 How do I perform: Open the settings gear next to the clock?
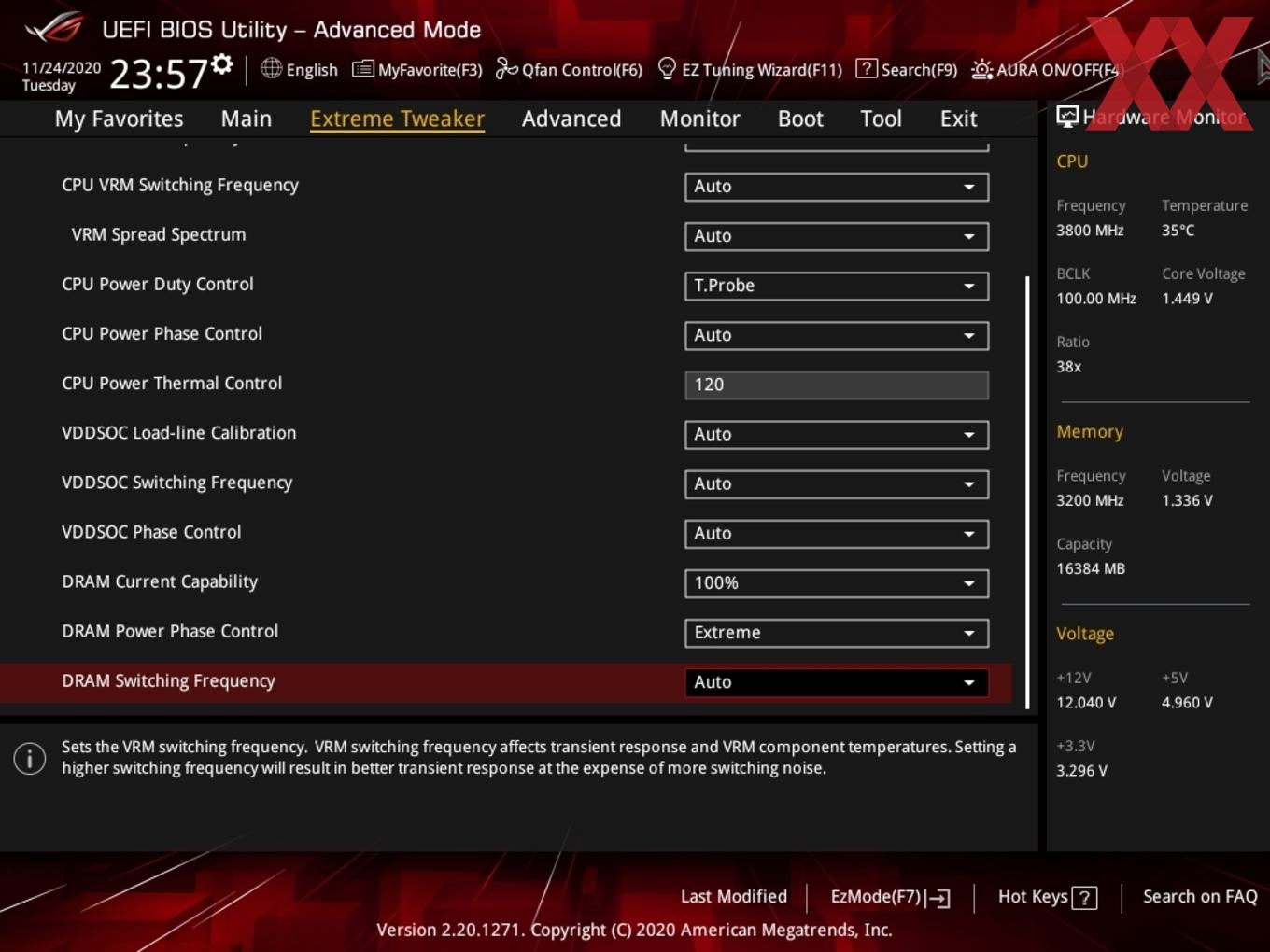tap(222, 64)
